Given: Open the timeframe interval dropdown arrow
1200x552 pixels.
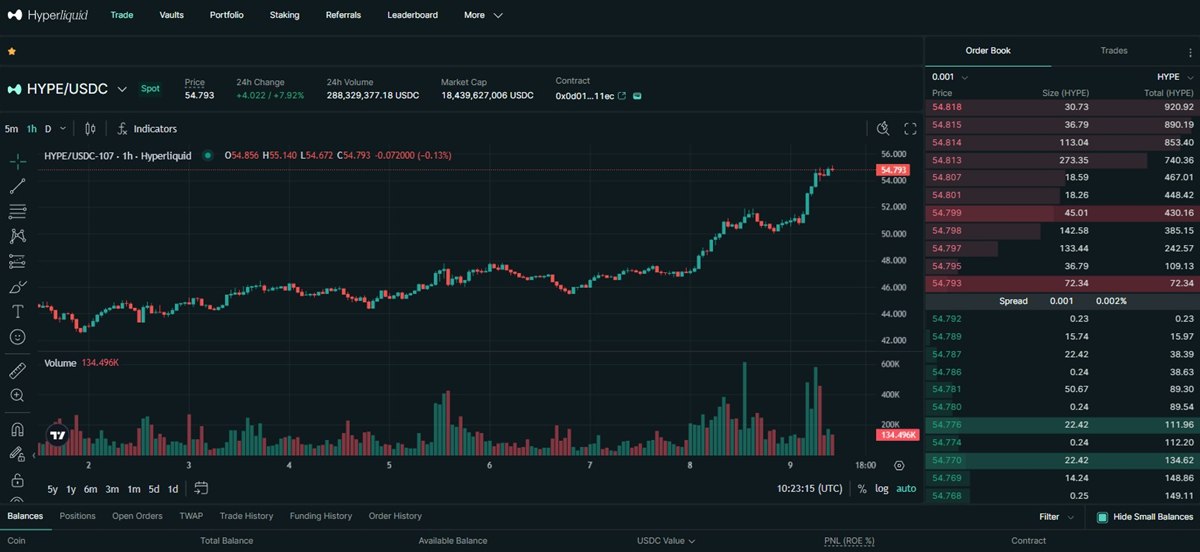Looking at the screenshot, I should point(63,128).
